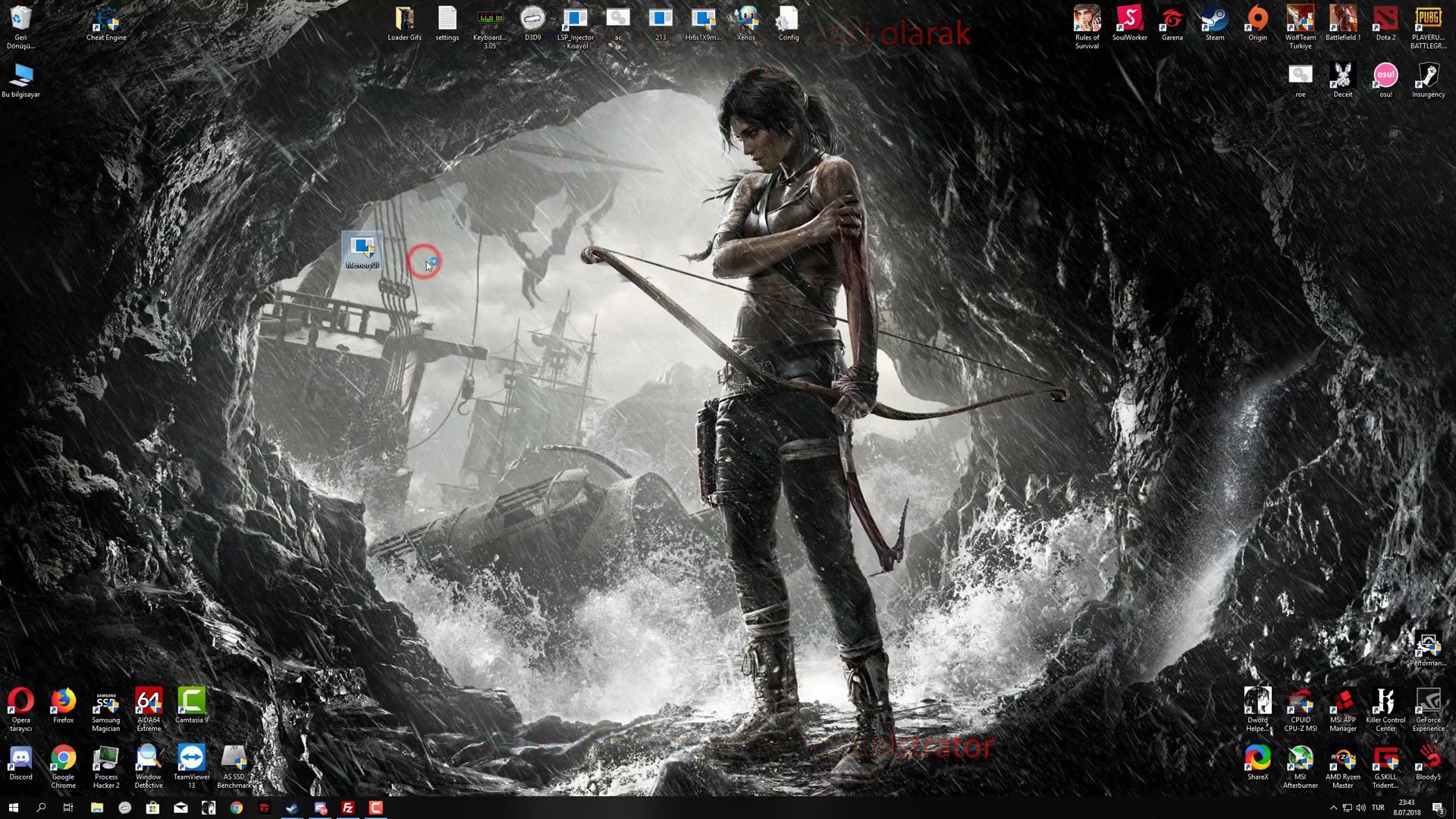This screenshot has width=1456, height=819.
Task: Launch SoulWorker from the desktop
Action: click(x=1129, y=24)
